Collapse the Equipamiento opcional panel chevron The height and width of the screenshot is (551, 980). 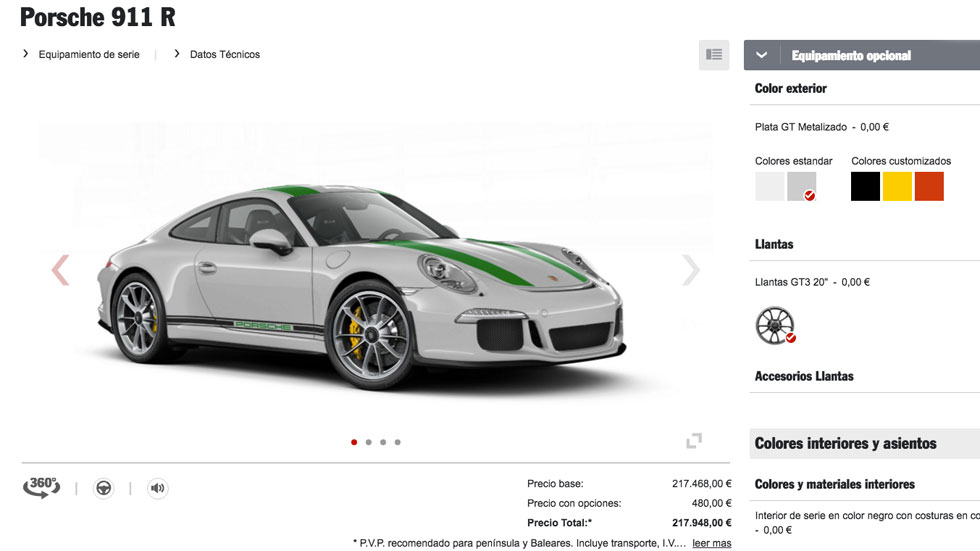(x=761, y=55)
